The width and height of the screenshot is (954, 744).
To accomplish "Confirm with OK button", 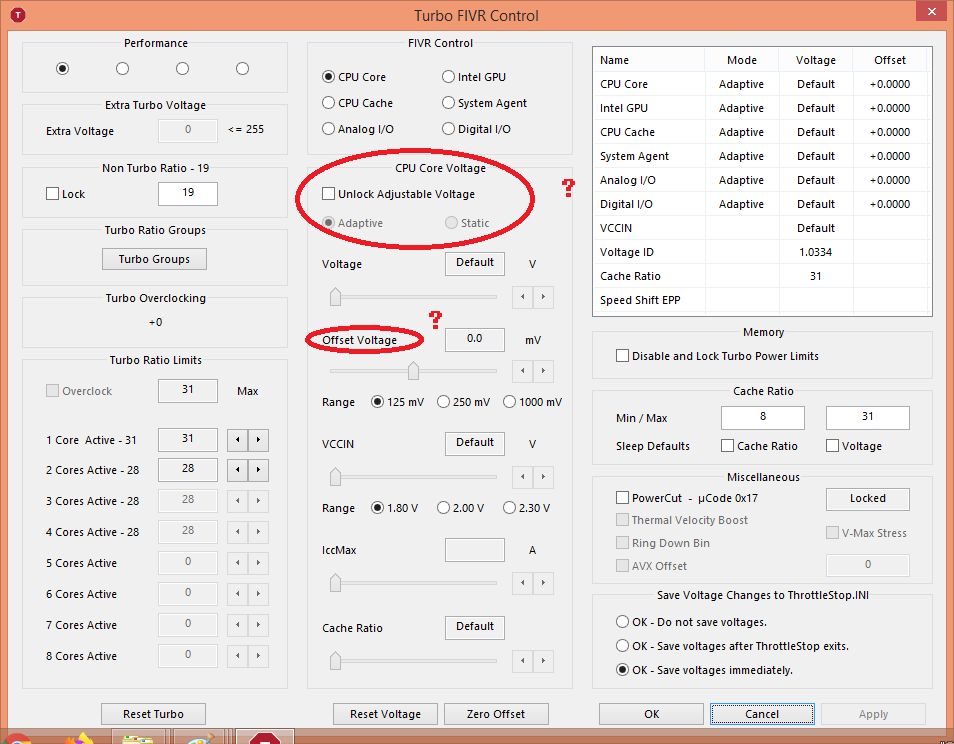I will click(651, 714).
